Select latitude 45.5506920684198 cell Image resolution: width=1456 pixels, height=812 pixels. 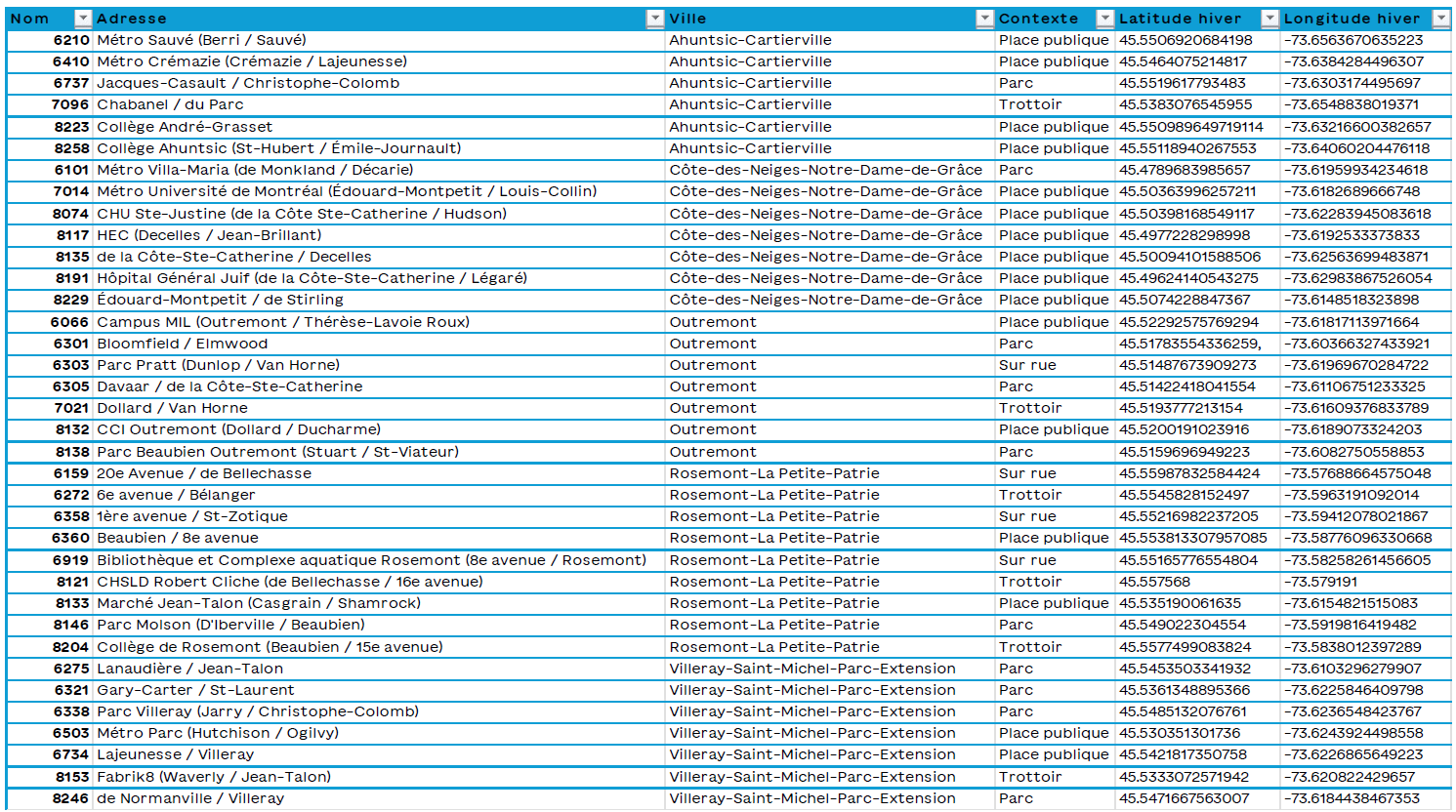click(x=1197, y=40)
